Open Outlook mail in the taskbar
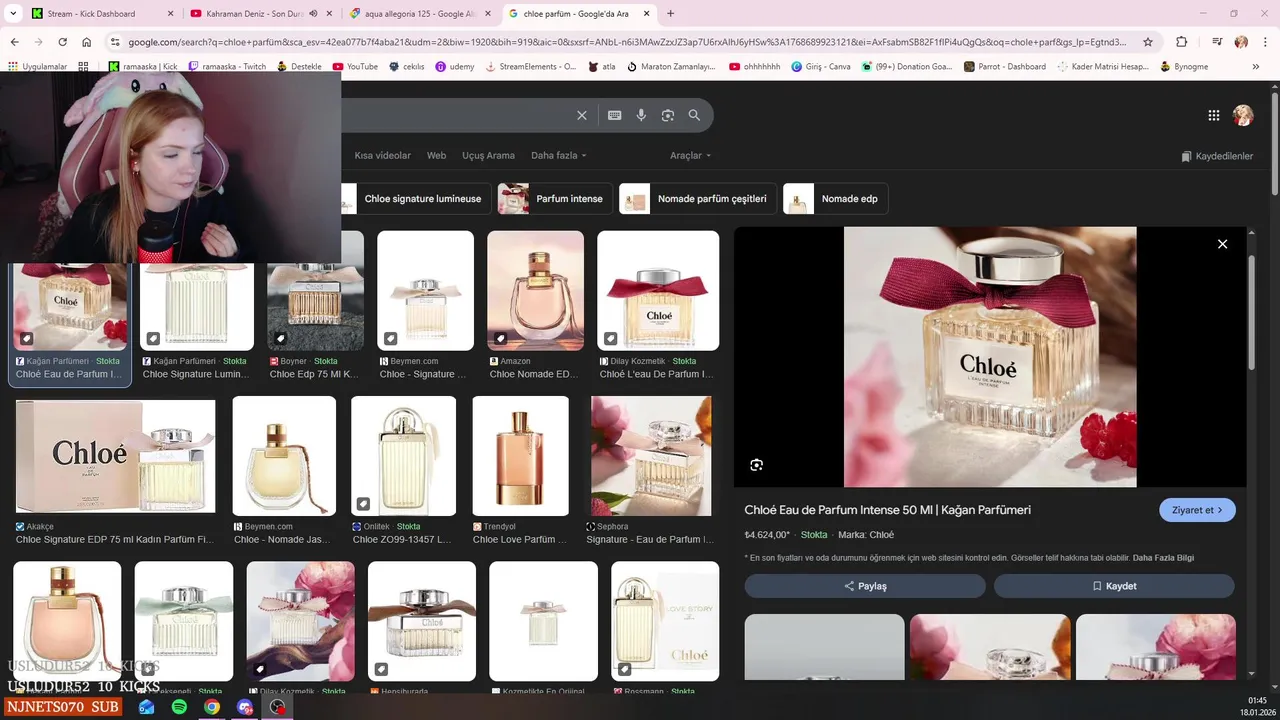Viewport: 1280px width, 720px height. pyautogui.click(x=147, y=707)
